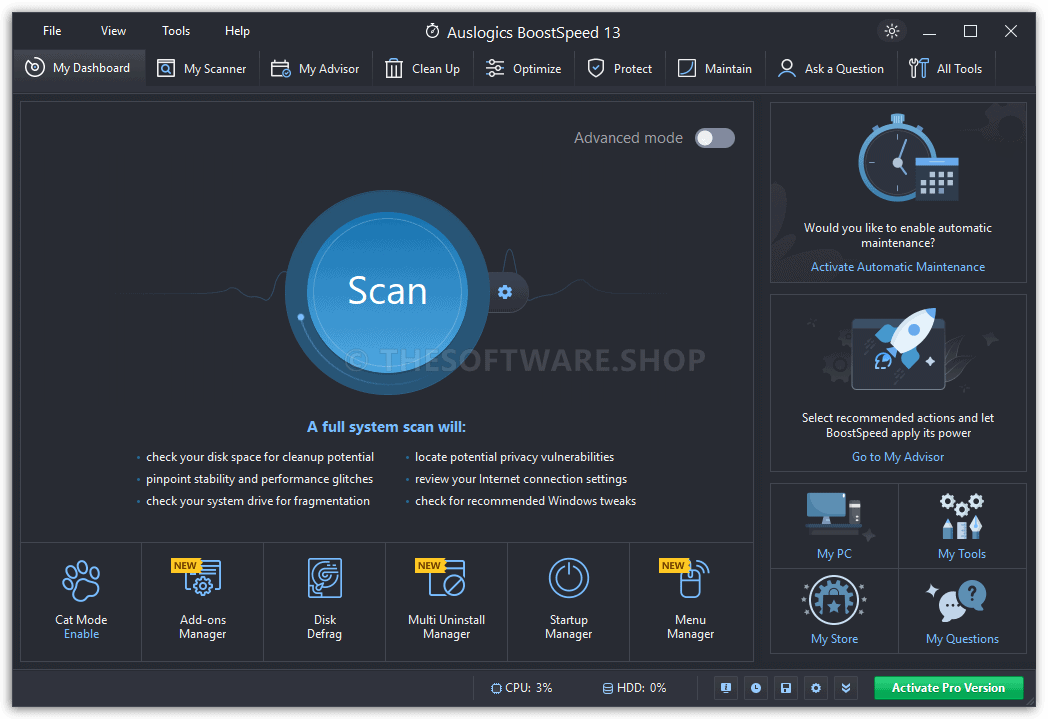
Task: Click the 'A full system scan will:' heading
Action: coord(386,427)
